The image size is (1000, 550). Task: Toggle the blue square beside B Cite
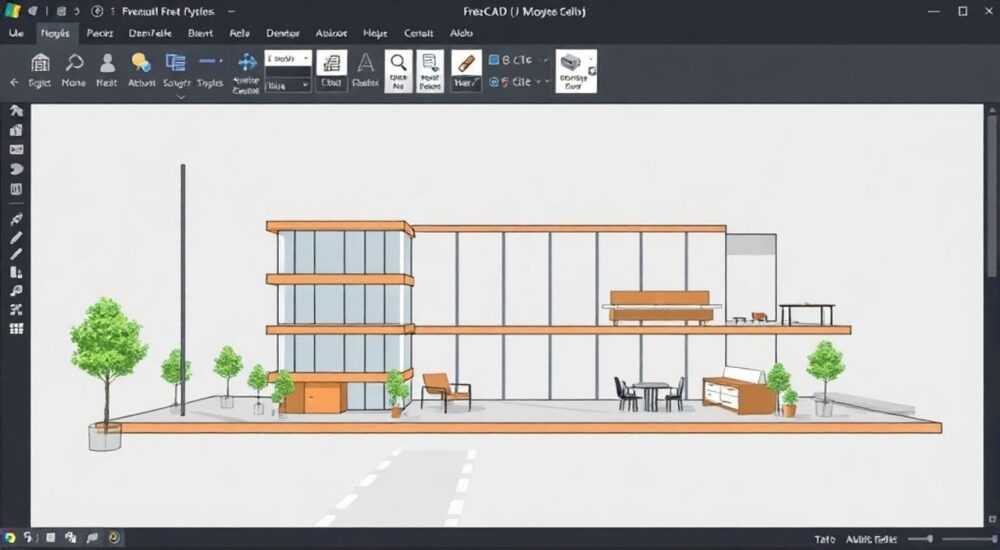pyautogui.click(x=494, y=60)
